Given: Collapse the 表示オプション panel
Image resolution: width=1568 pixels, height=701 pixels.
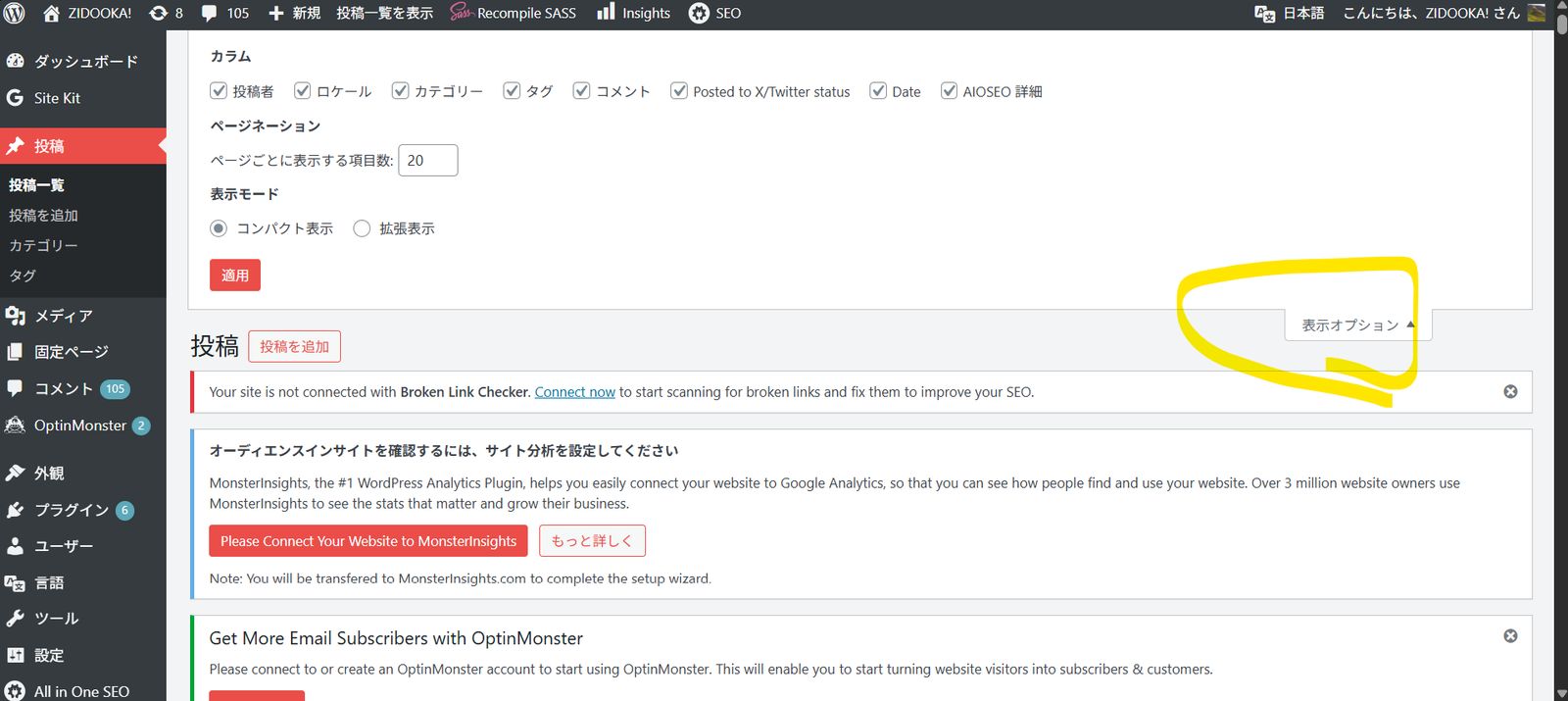Looking at the screenshot, I should pos(1357,325).
